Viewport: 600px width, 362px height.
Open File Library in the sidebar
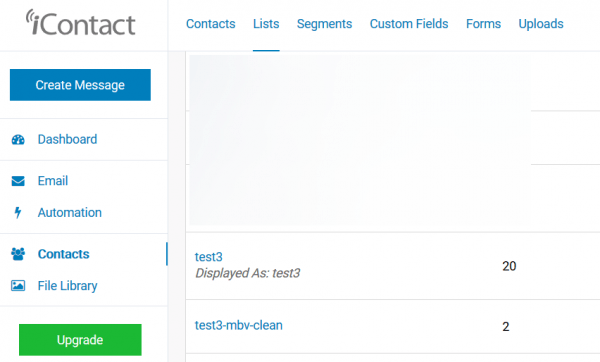(67, 285)
